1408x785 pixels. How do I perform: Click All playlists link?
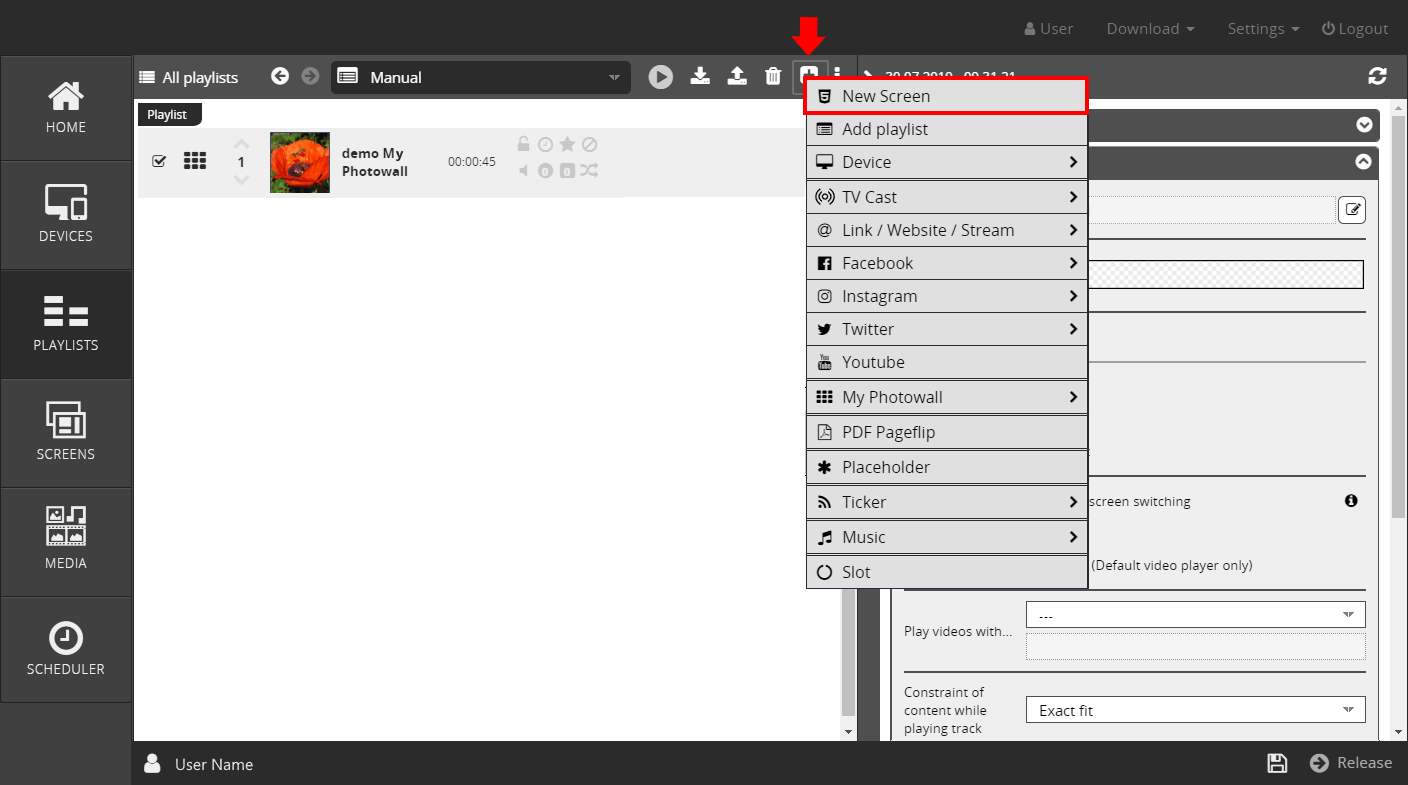coord(189,77)
